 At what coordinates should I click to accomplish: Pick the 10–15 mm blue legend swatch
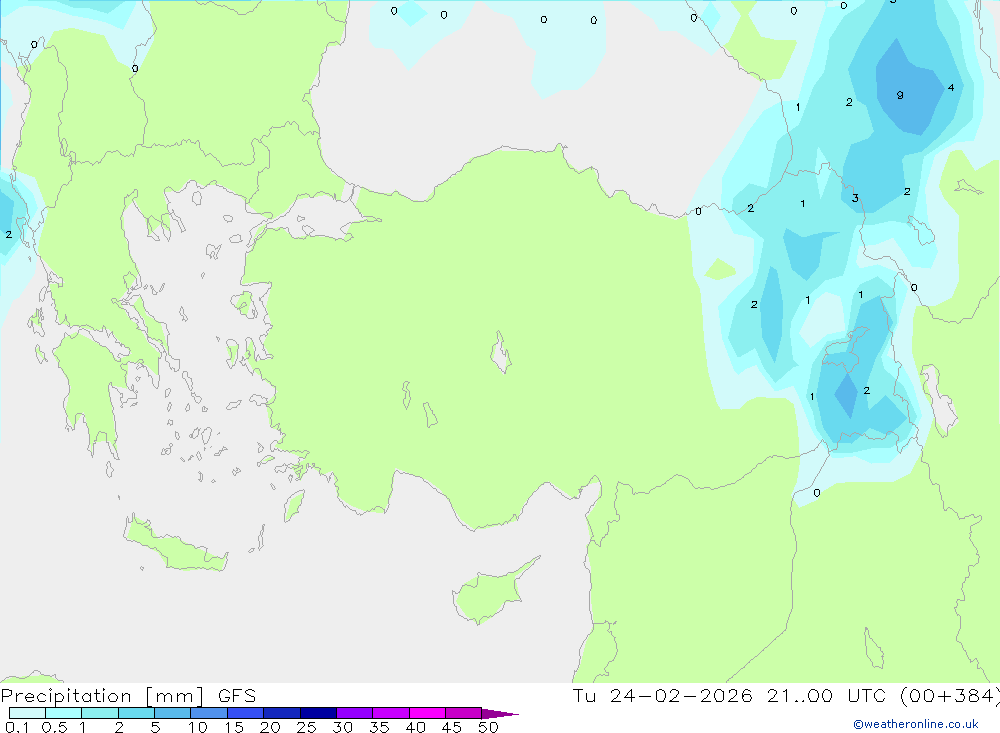coord(209,713)
